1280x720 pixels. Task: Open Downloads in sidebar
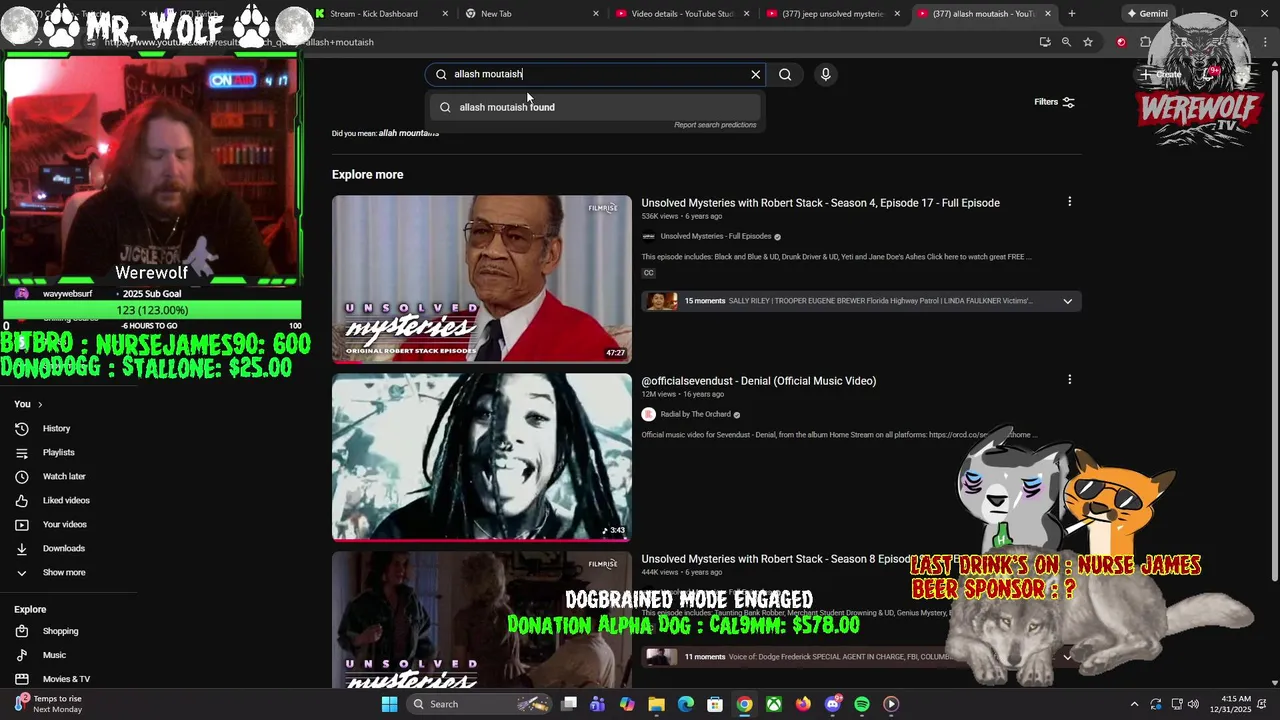point(63,549)
